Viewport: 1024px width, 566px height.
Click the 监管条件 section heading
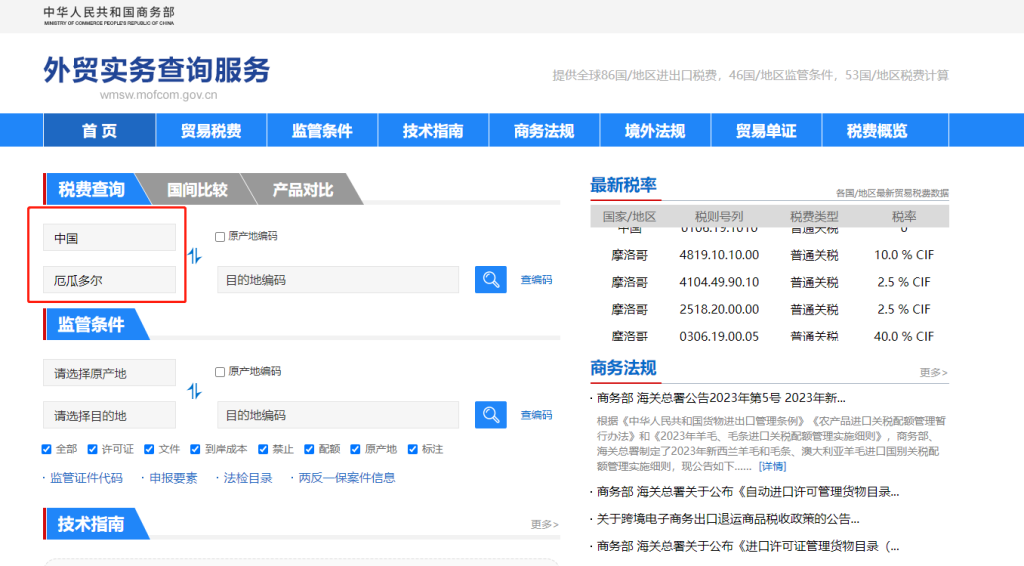91,324
